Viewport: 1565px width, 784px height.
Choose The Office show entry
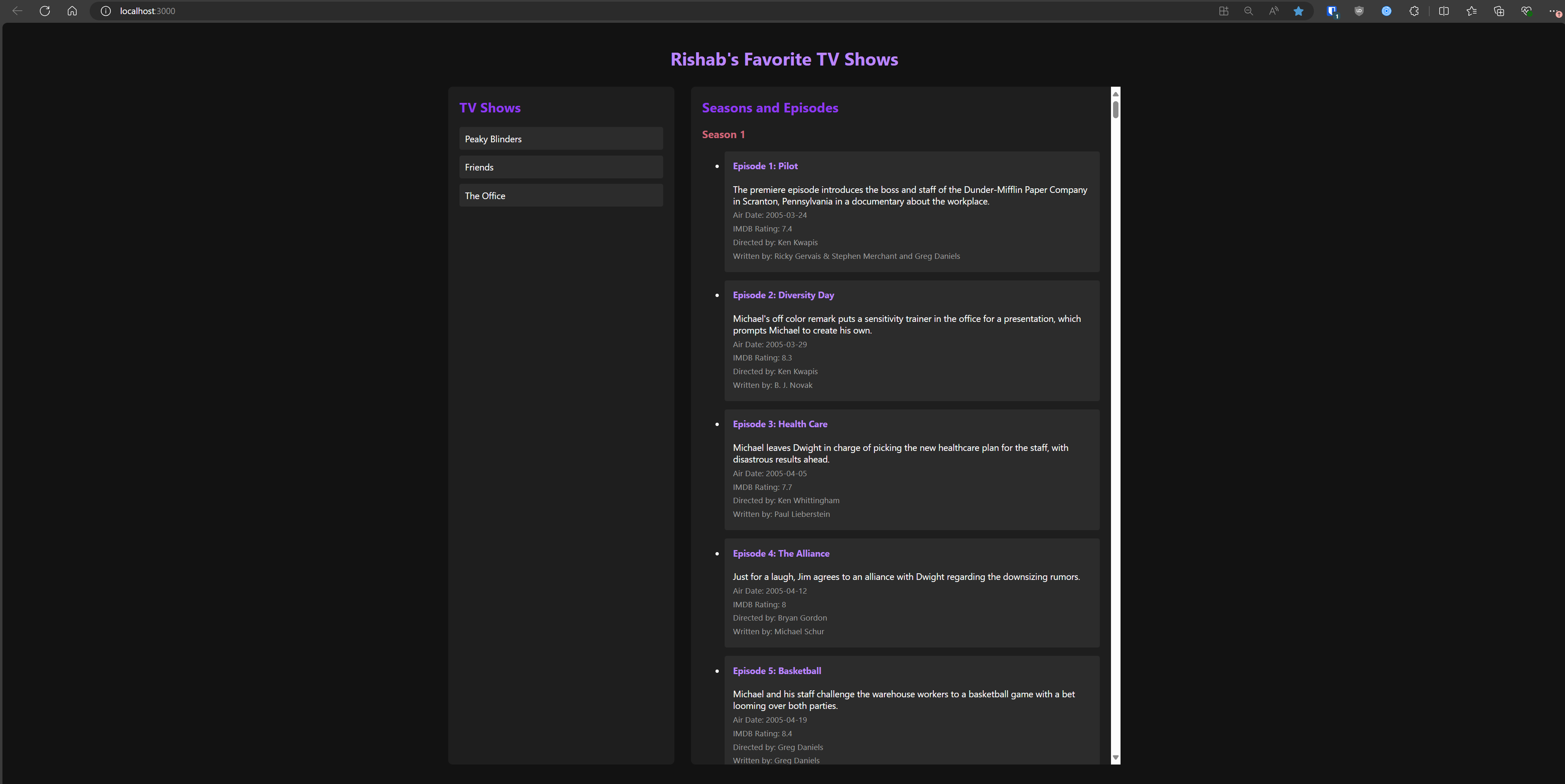click(x=560, y=195)
